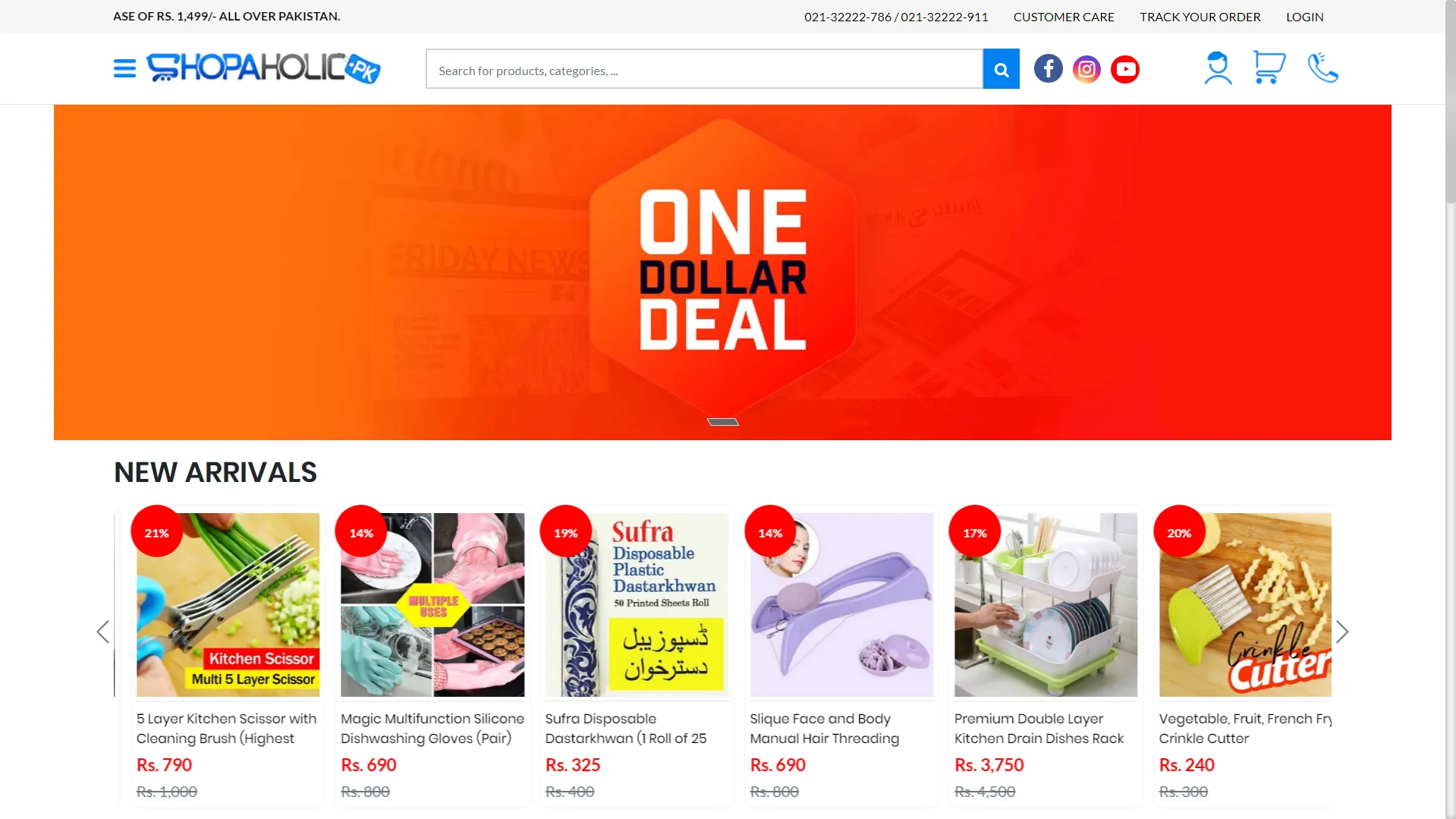Focus the product search input field
The width and height of the screenshot is (1456, 819).
tap(704, 69)
